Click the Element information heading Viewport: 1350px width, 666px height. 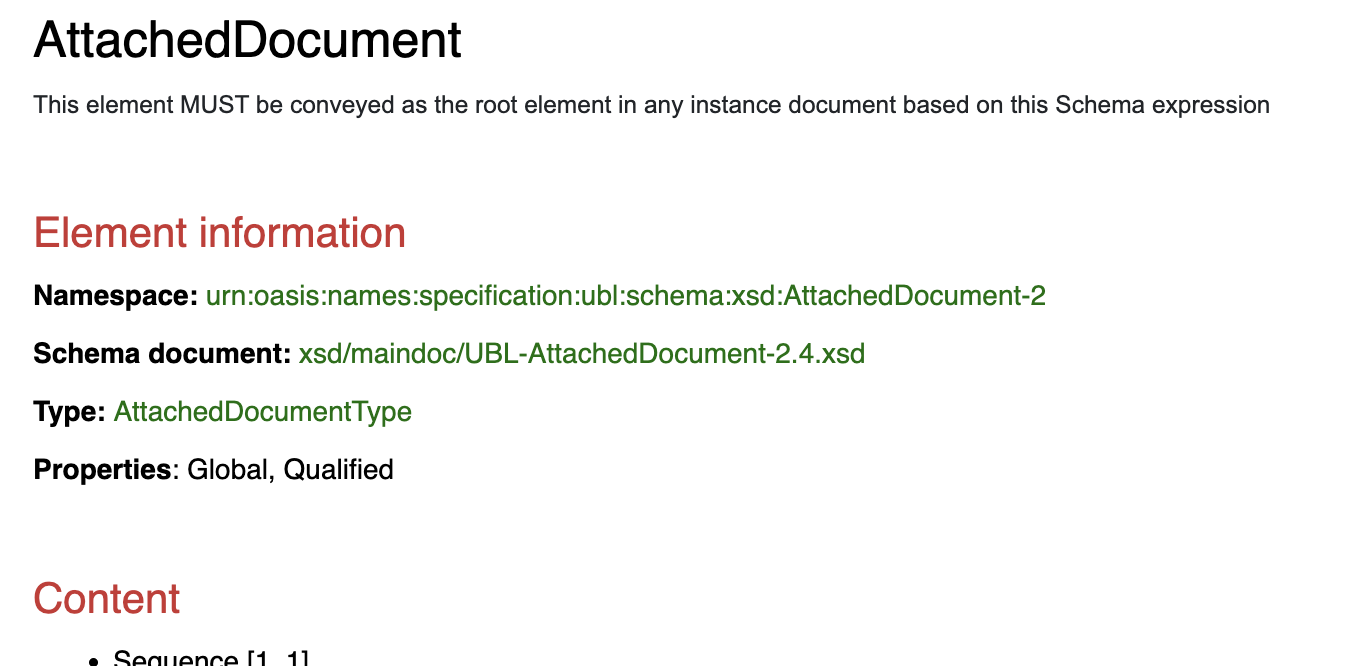tap(220, 233)
